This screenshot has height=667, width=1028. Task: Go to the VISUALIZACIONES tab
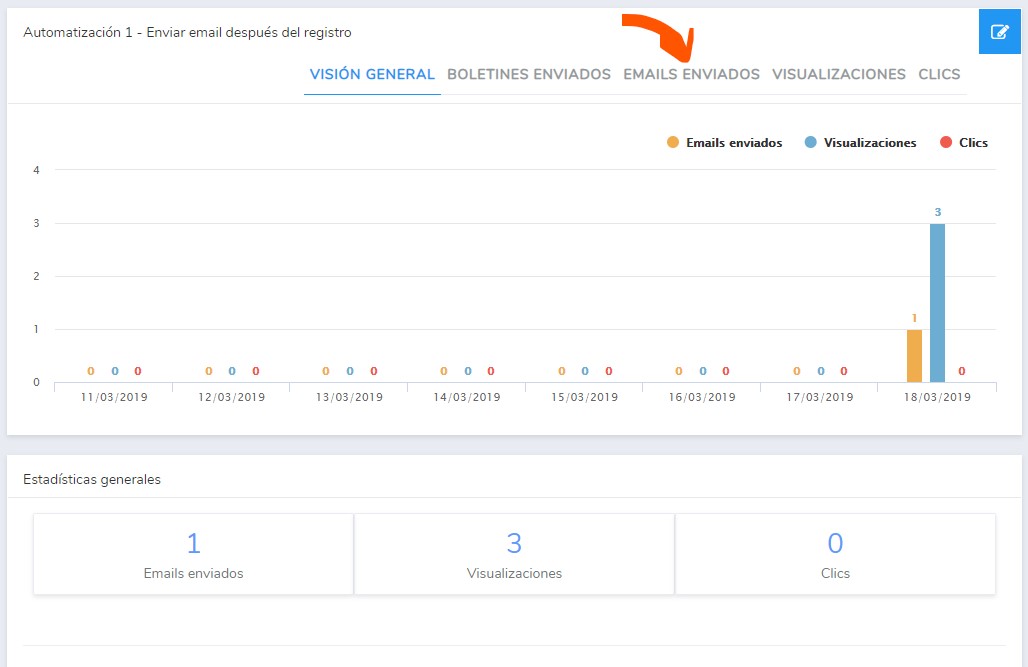point(839,74)
